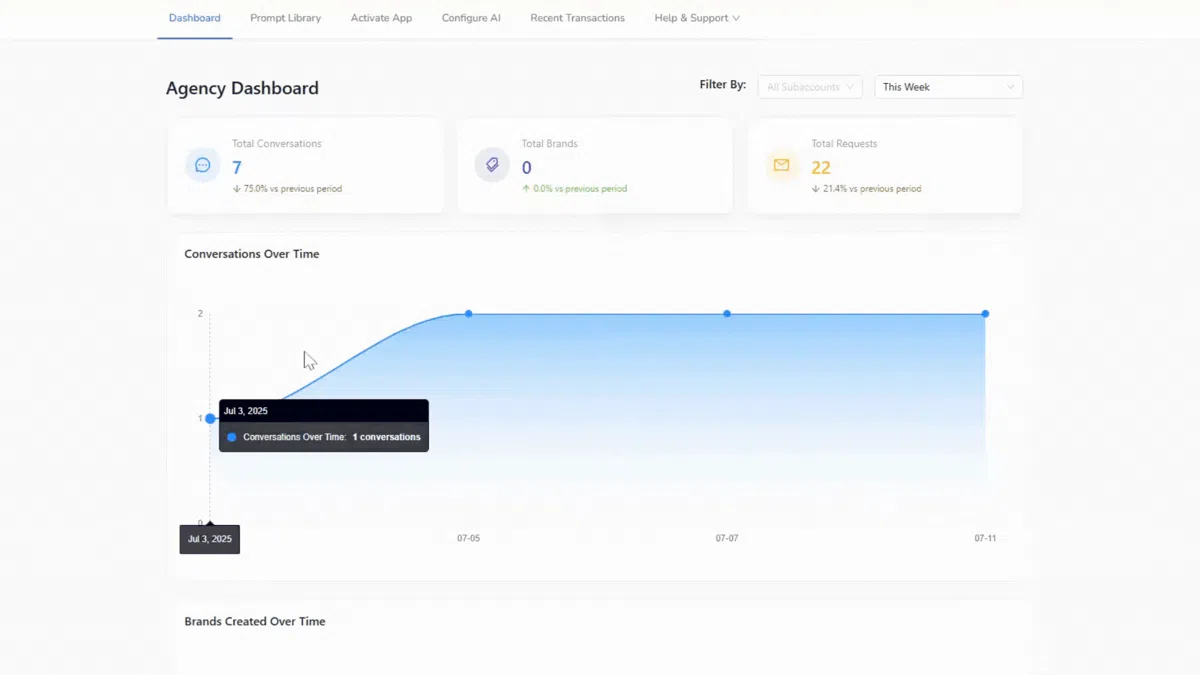This screenshot has width=1200, height=675.
Task: Select the 07-05 data point on chart
Action: pyautogui.click(x=468, y=314)
